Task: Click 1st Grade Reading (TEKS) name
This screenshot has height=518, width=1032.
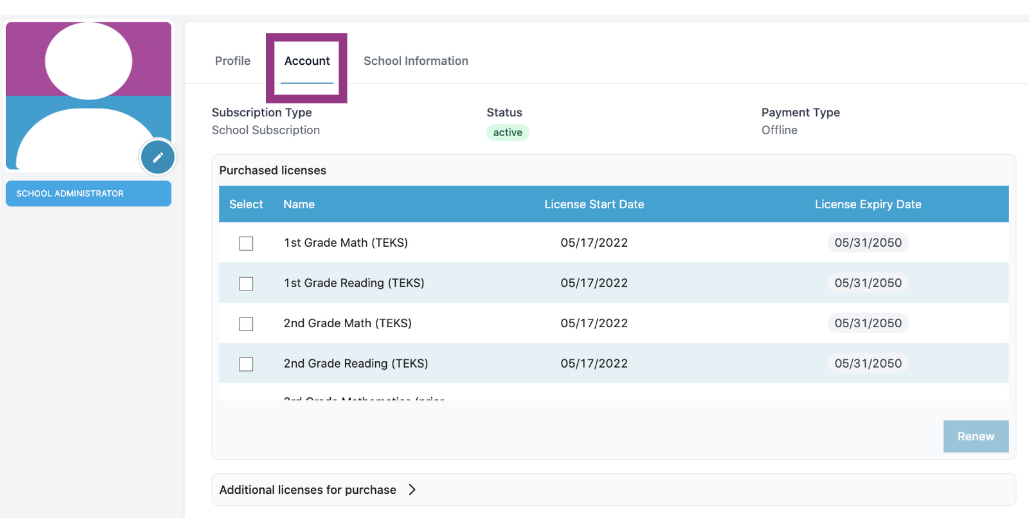Action: 354,283
